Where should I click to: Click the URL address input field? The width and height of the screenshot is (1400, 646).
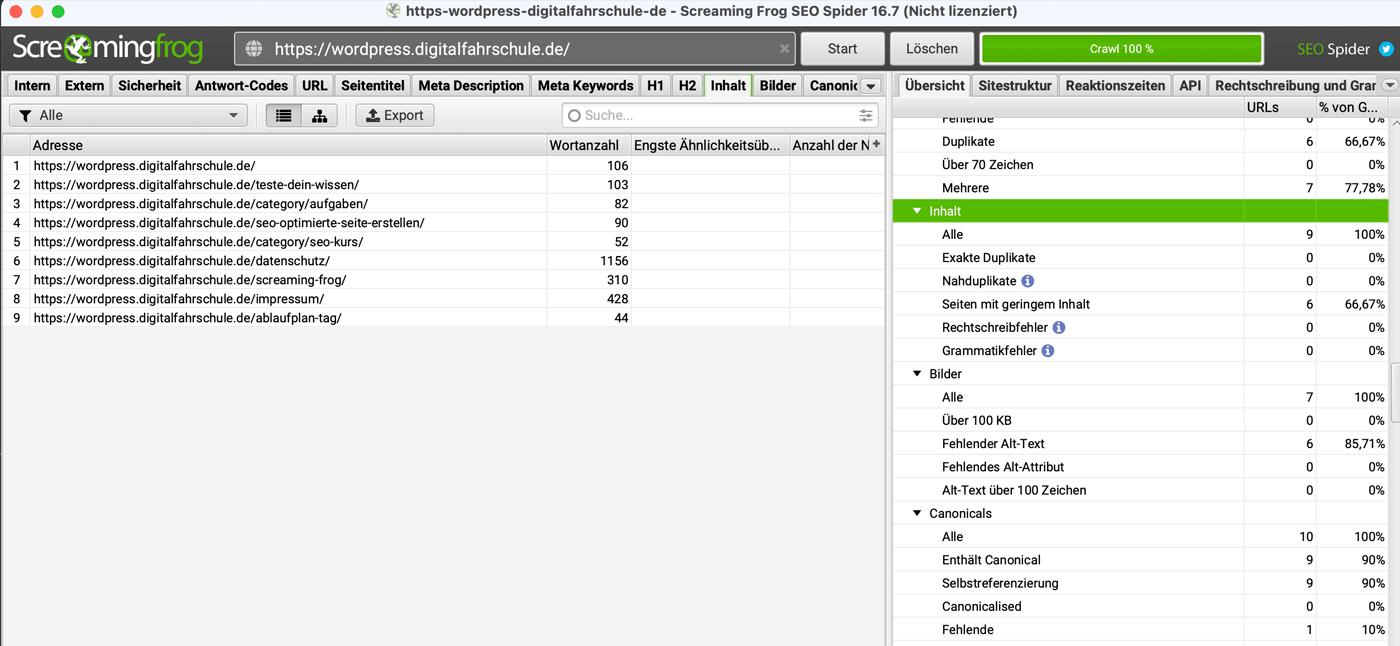tap(515, 48)
